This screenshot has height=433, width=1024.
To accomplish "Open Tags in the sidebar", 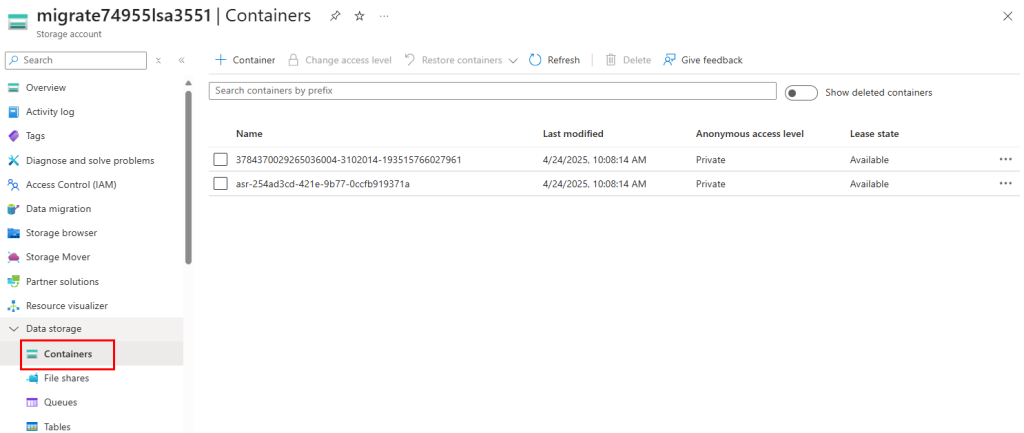I will click(35, 136).
